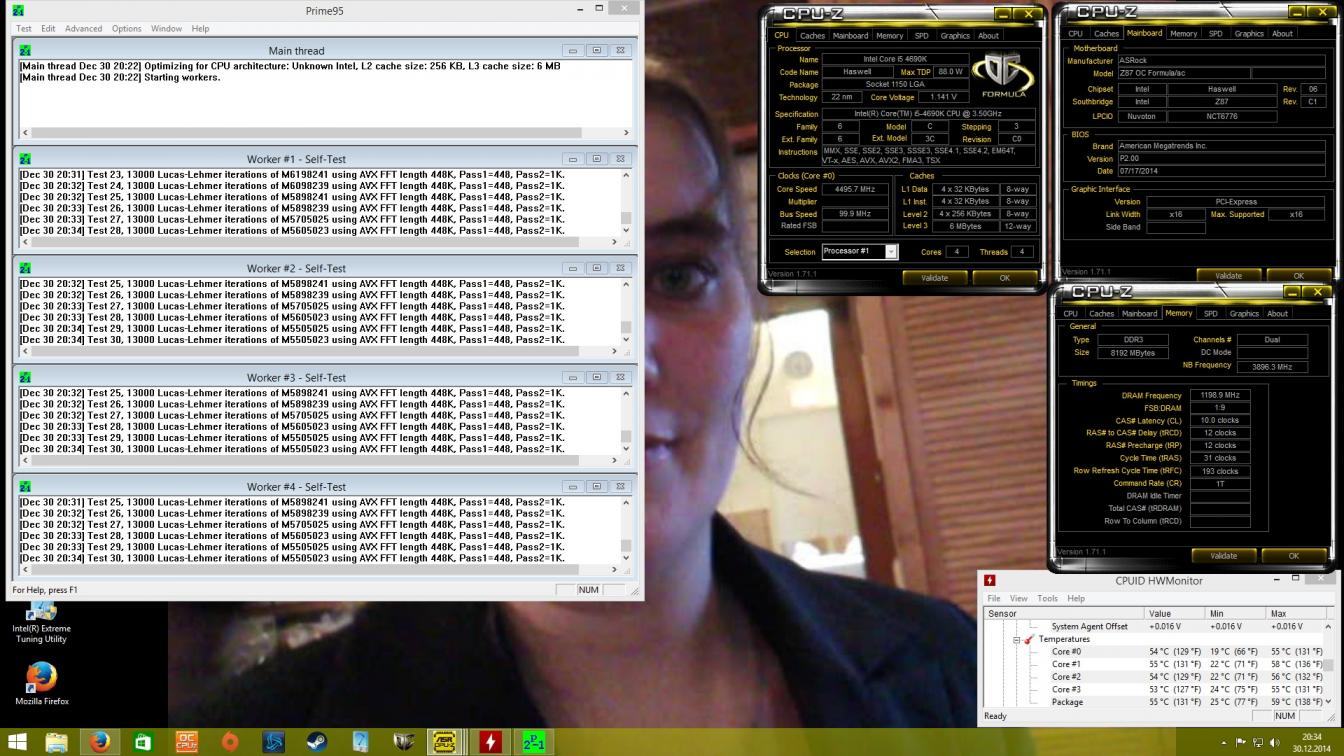This screenshot has height=756, width=1344.
Task: Click the Prime95 icon in Worker #1 title
Action: coord(25,159)
